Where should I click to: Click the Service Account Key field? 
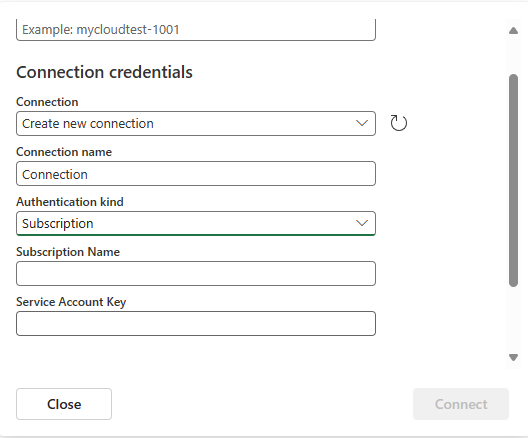[196, 324]
